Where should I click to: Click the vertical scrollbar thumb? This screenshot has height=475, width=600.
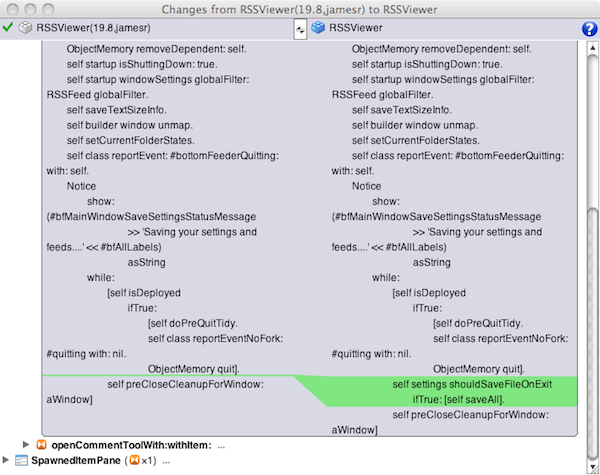pyautogui.click(x=592, y=333)
